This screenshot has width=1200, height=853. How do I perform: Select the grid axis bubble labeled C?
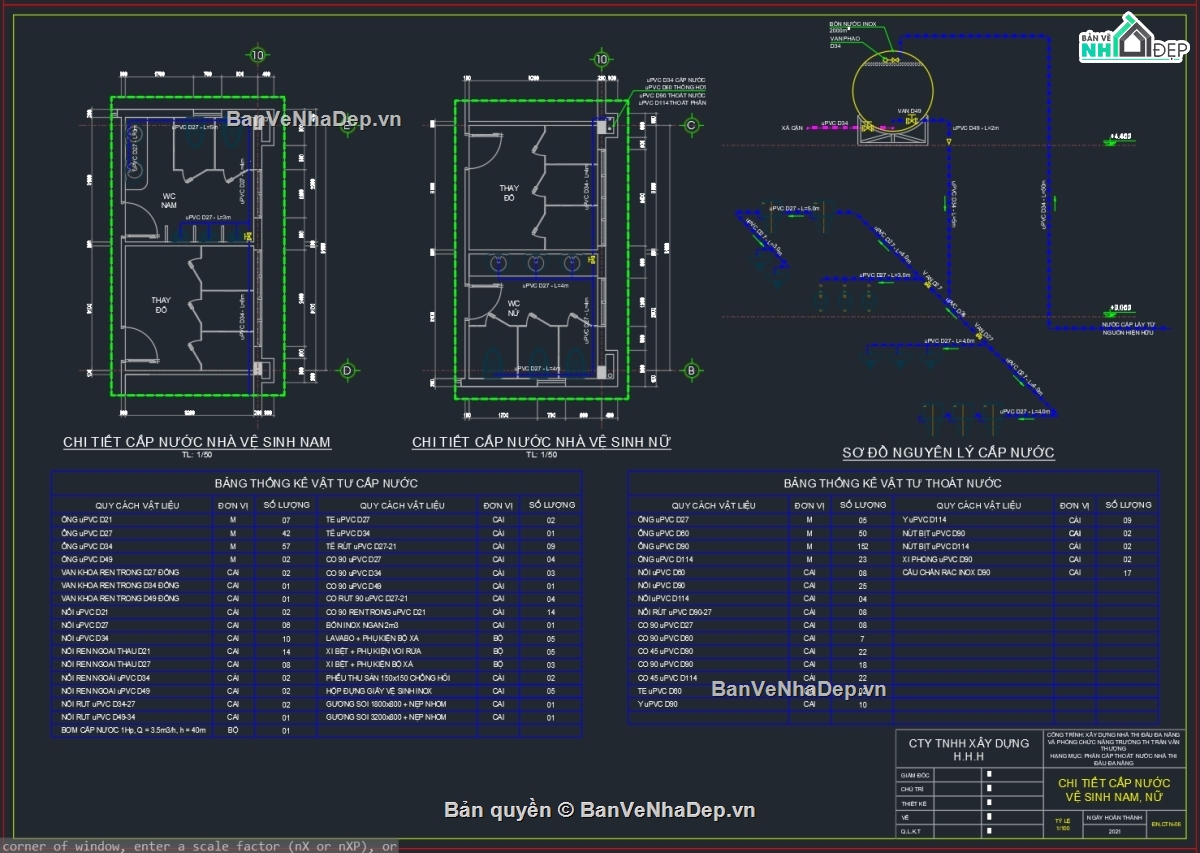[x=690, y=125]
